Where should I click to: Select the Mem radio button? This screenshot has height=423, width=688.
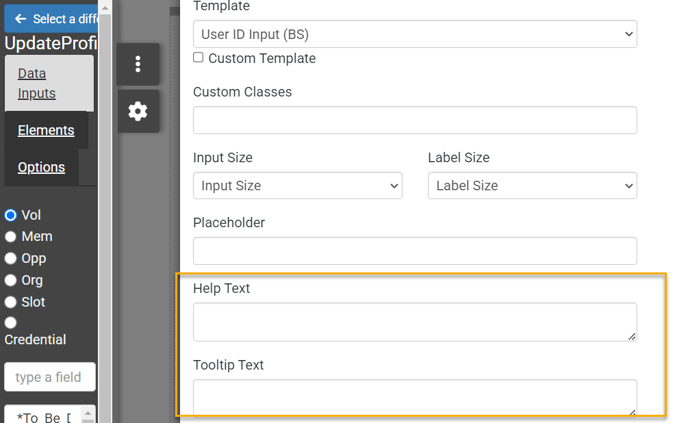point(11,237)
